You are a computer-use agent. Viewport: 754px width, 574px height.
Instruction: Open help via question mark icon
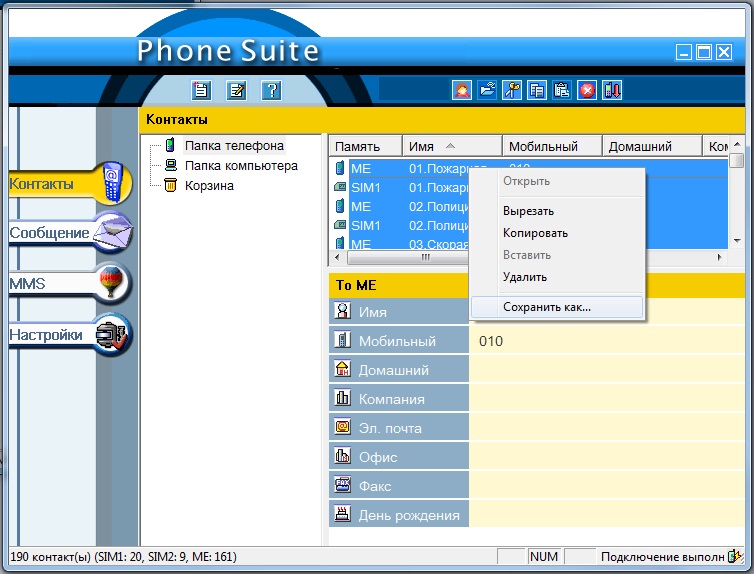pyautogui.click(x=270, y=90)
